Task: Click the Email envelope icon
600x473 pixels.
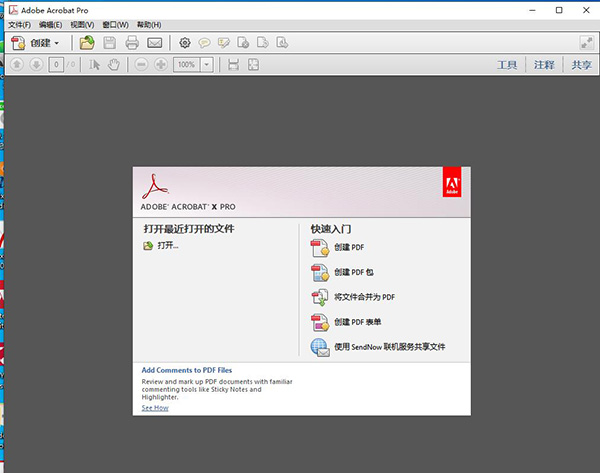Action: pos(155,43)
